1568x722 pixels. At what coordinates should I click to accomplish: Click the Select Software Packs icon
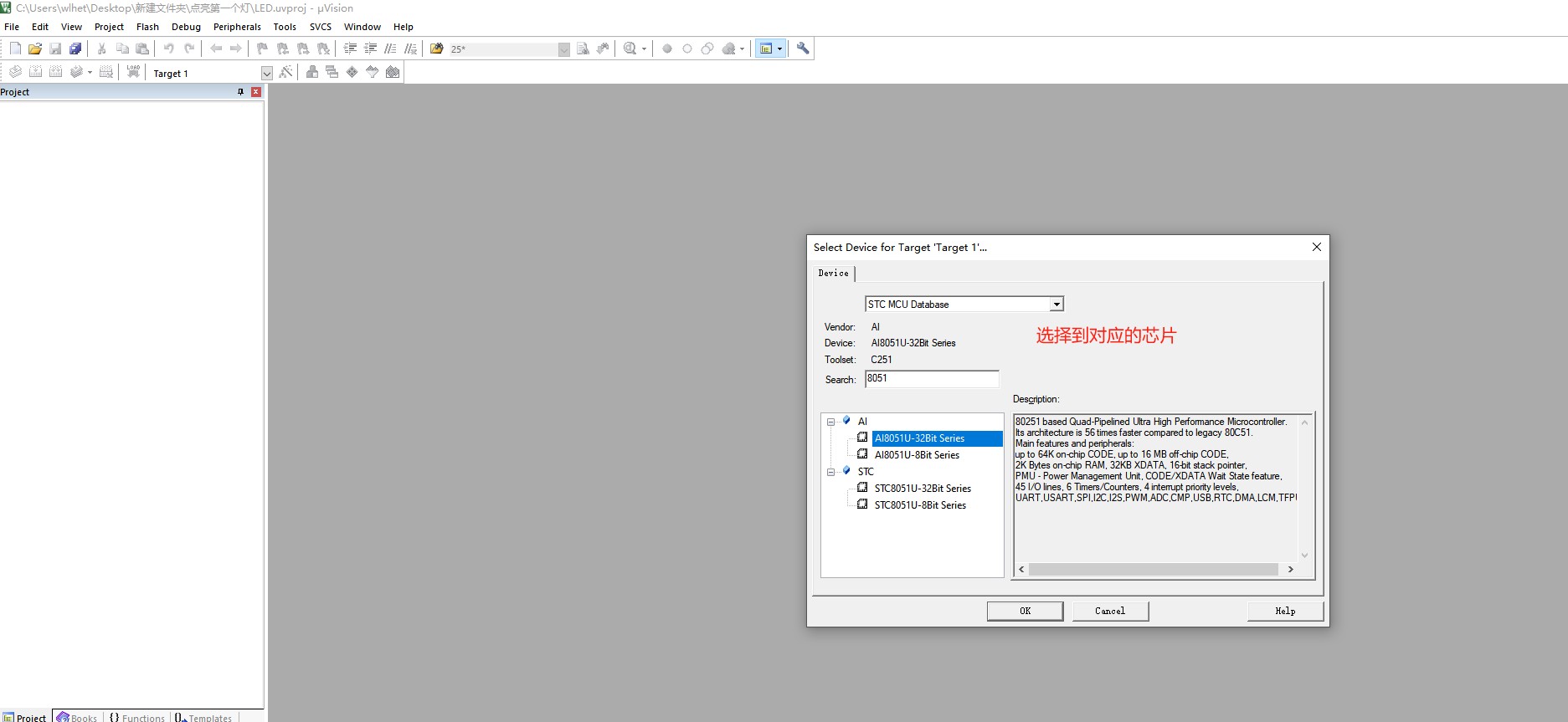point(373,72)
